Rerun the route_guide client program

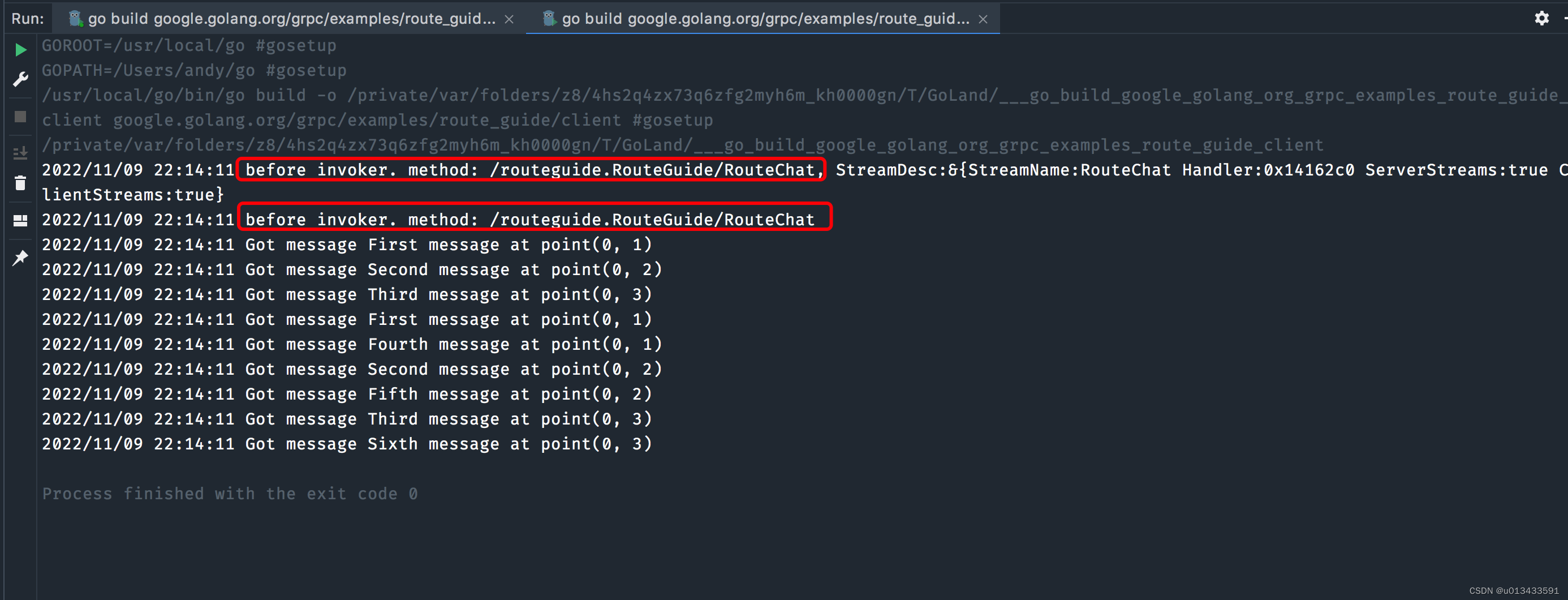20,49
